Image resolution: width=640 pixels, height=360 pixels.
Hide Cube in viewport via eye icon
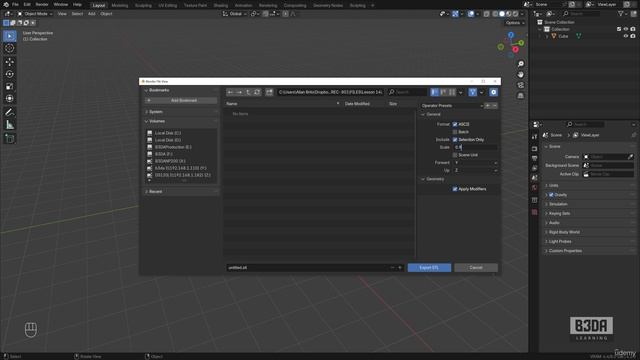pyautogui.click(x=626, y=36)
